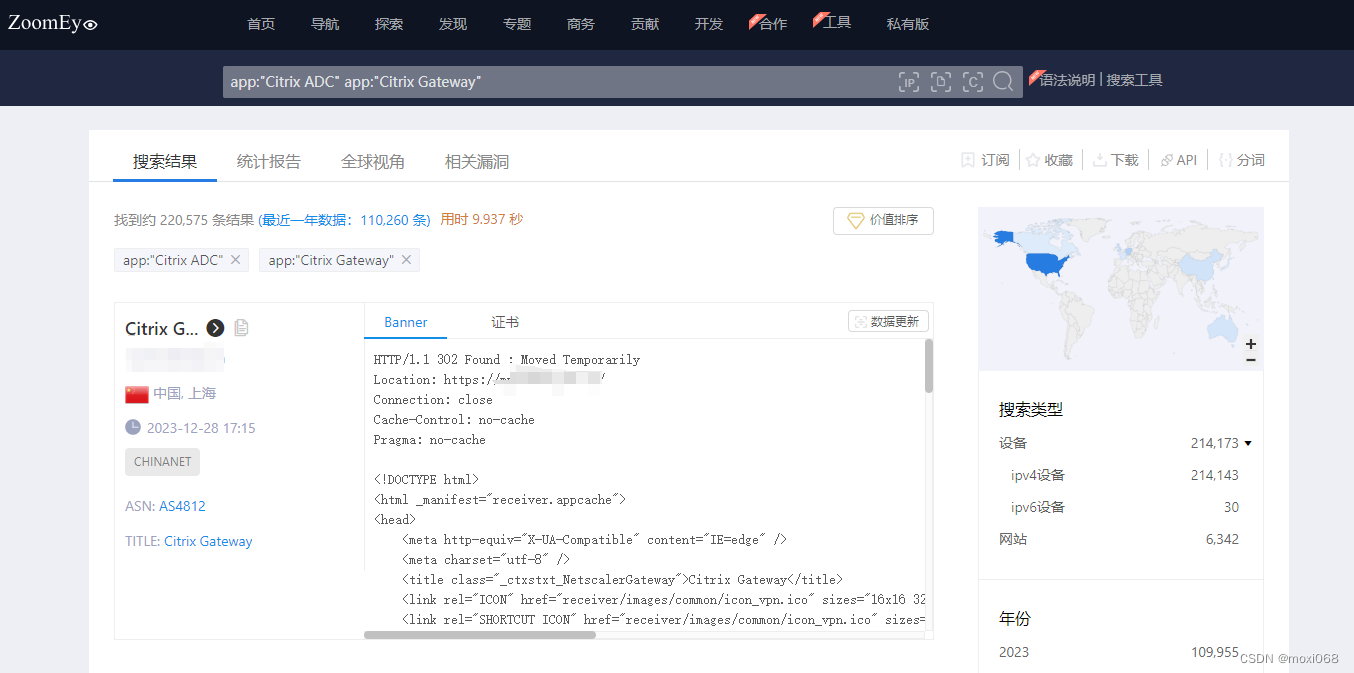Switch to the 全球视角 global view tab
This screenshot has height=673, width=1354.
(373, 161)
